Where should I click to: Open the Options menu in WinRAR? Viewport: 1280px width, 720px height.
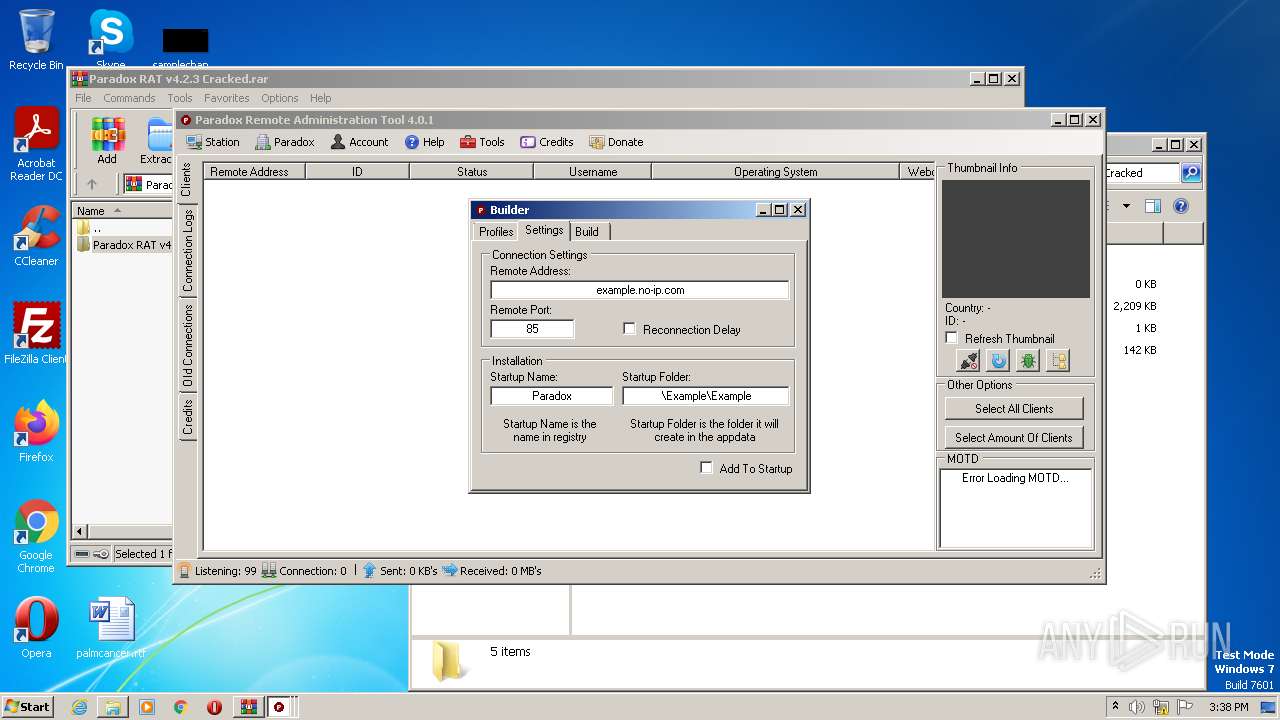(x=280, y=98)
